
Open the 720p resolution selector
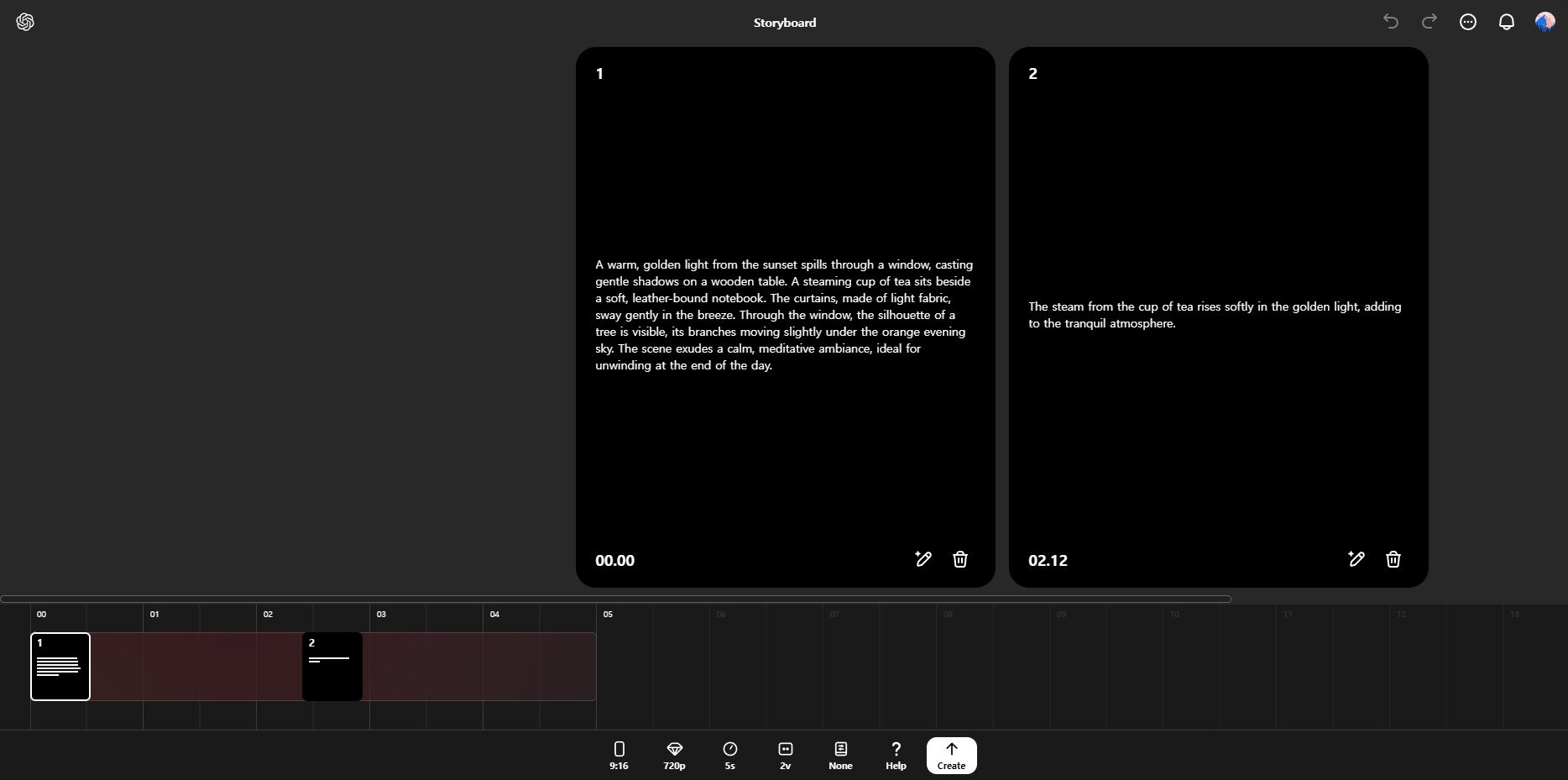[674, 755]
